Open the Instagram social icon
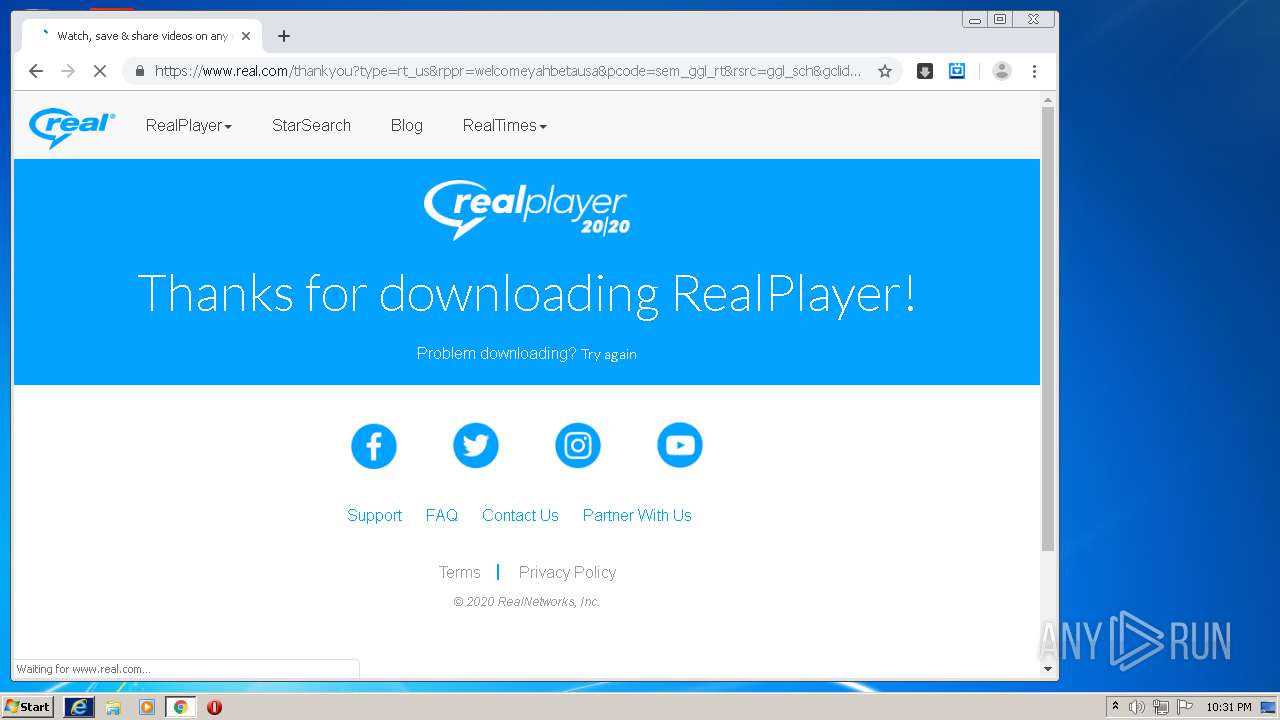The height and width of the screenshot is (720, 1280). tap(578, 445)
